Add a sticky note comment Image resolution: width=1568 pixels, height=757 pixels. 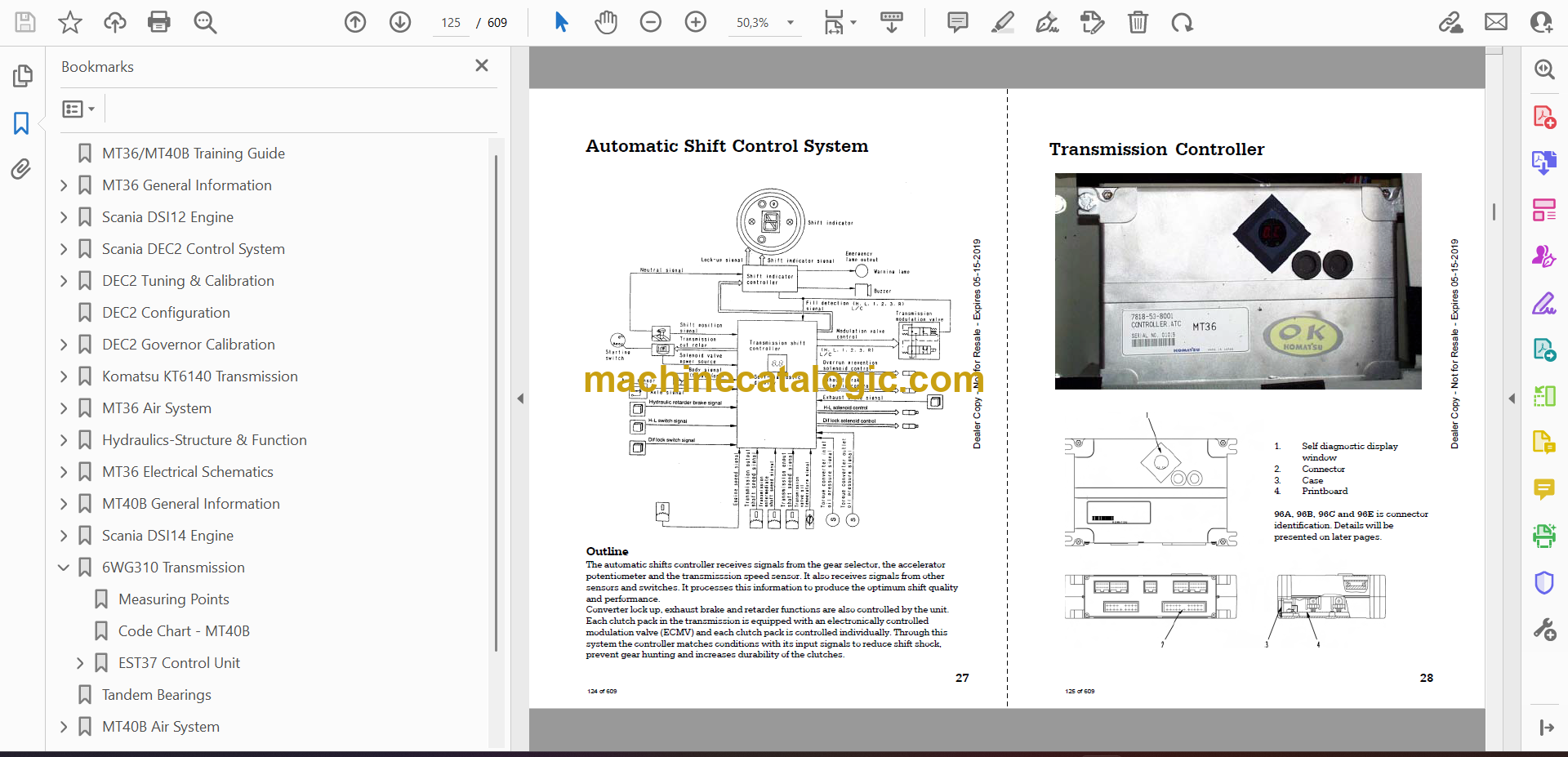(958, 22)
